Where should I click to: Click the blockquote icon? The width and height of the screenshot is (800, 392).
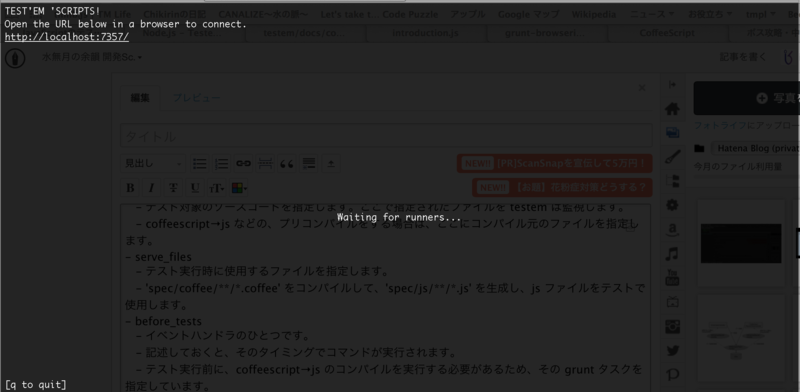[x=287, y=163]
